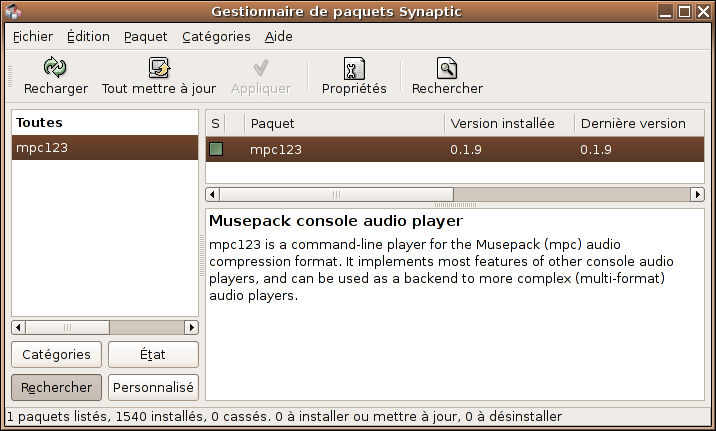
Task: Toggle the mpc123 package status checkbox
Action: tap(216, 149)
